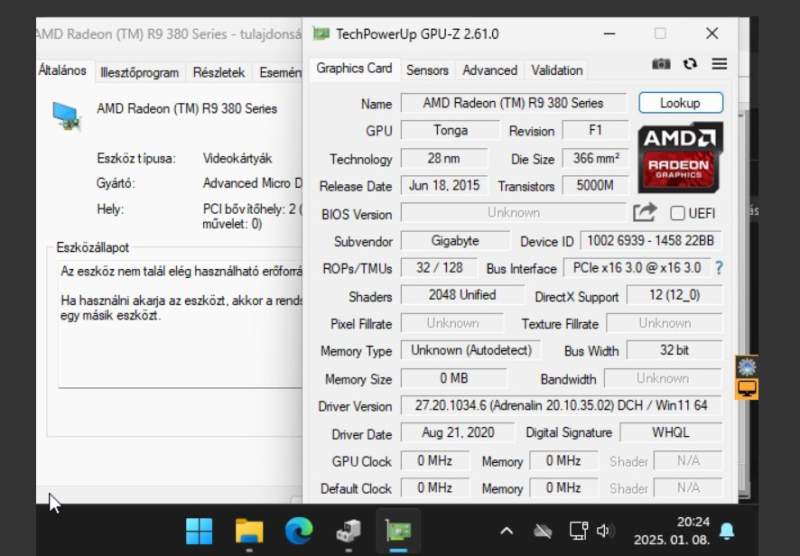
Task: Click the Device ID 1002 6939 value
Action: coord(651,240)
